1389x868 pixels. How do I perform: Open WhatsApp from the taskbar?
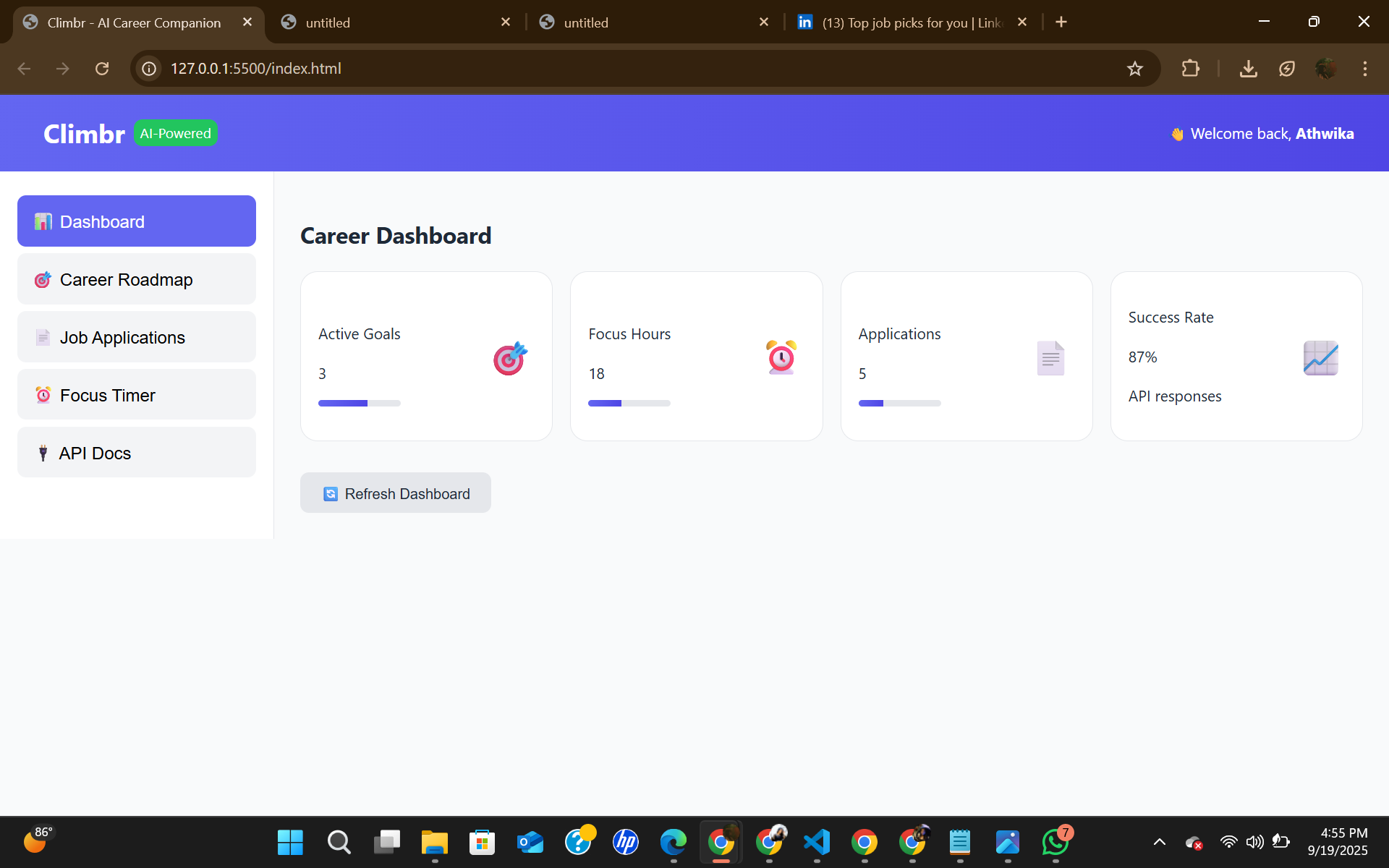(x=1055, y=842)
